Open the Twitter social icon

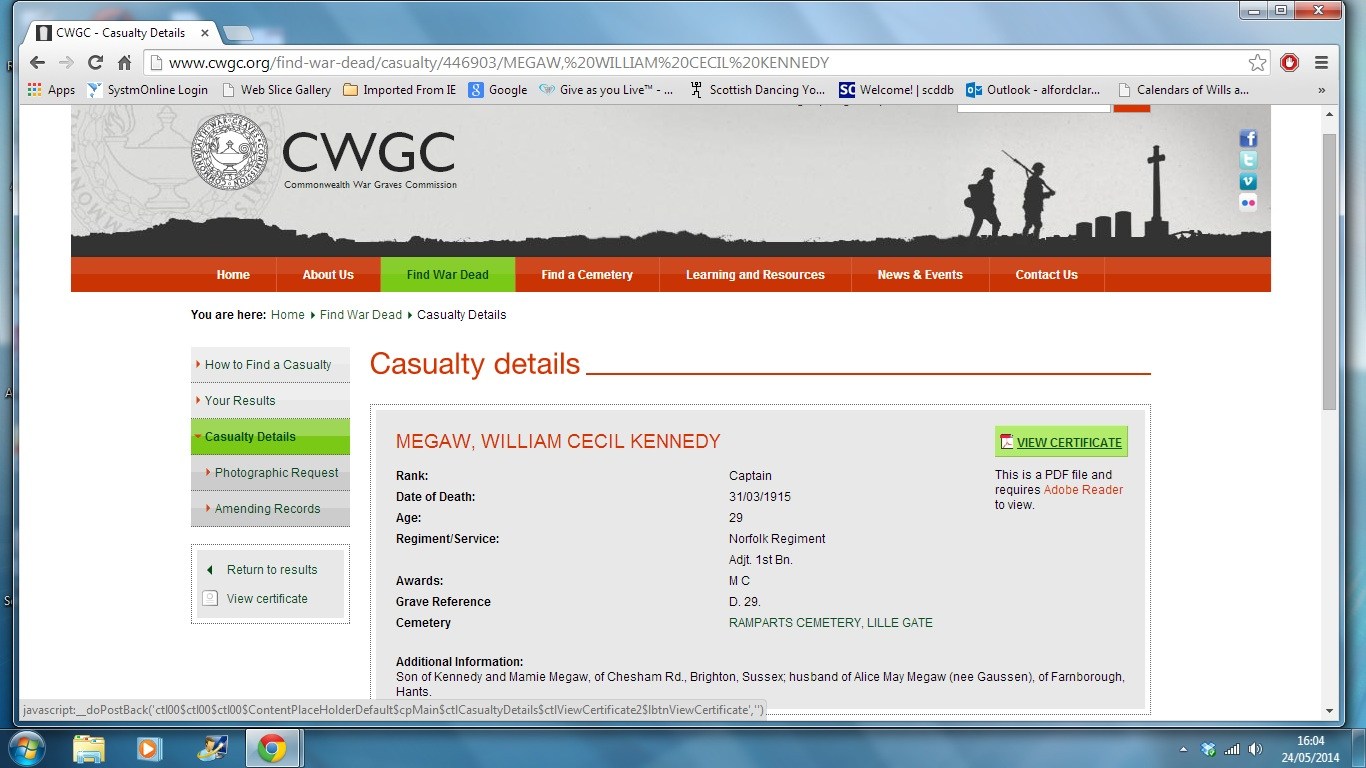click(1248, 160)
